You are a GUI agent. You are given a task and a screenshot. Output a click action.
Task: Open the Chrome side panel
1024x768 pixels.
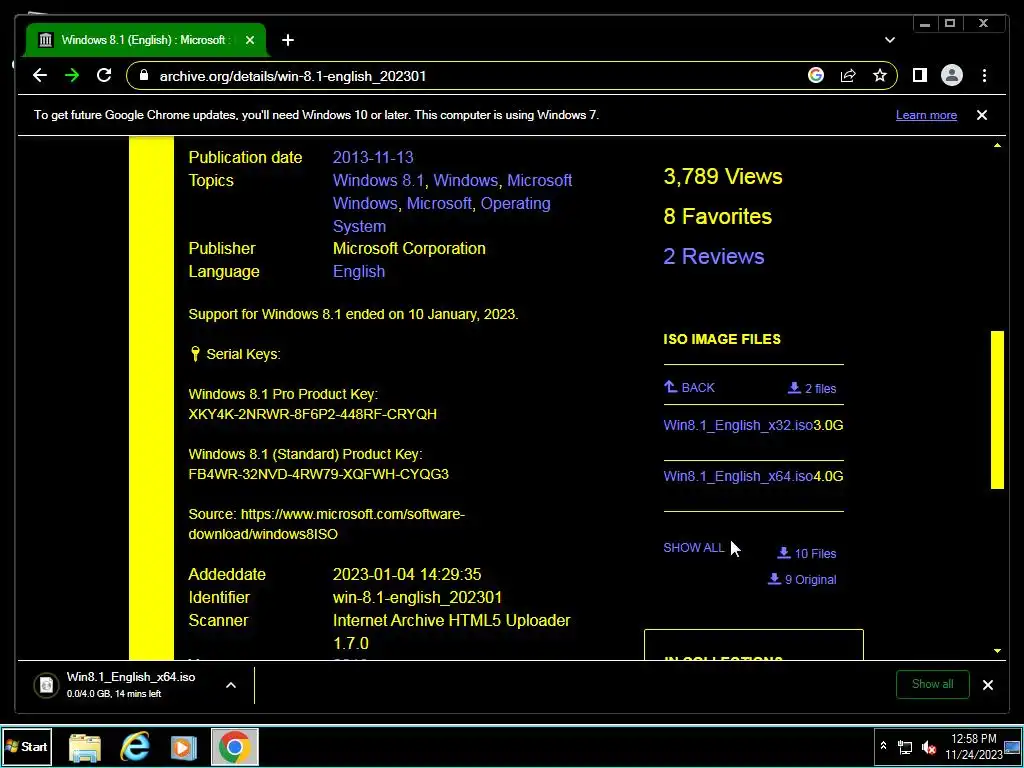click(920, 76)
